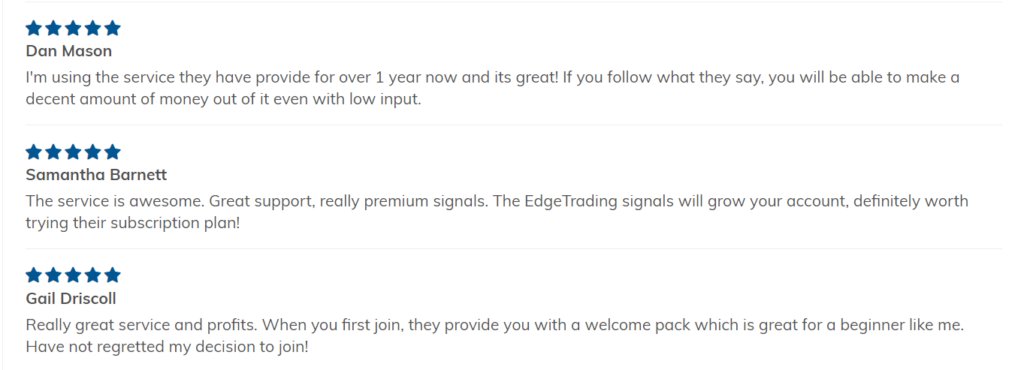Click the fourth star in Dan Mason's rating
1024x370 pixels.
tap(93, 28)
